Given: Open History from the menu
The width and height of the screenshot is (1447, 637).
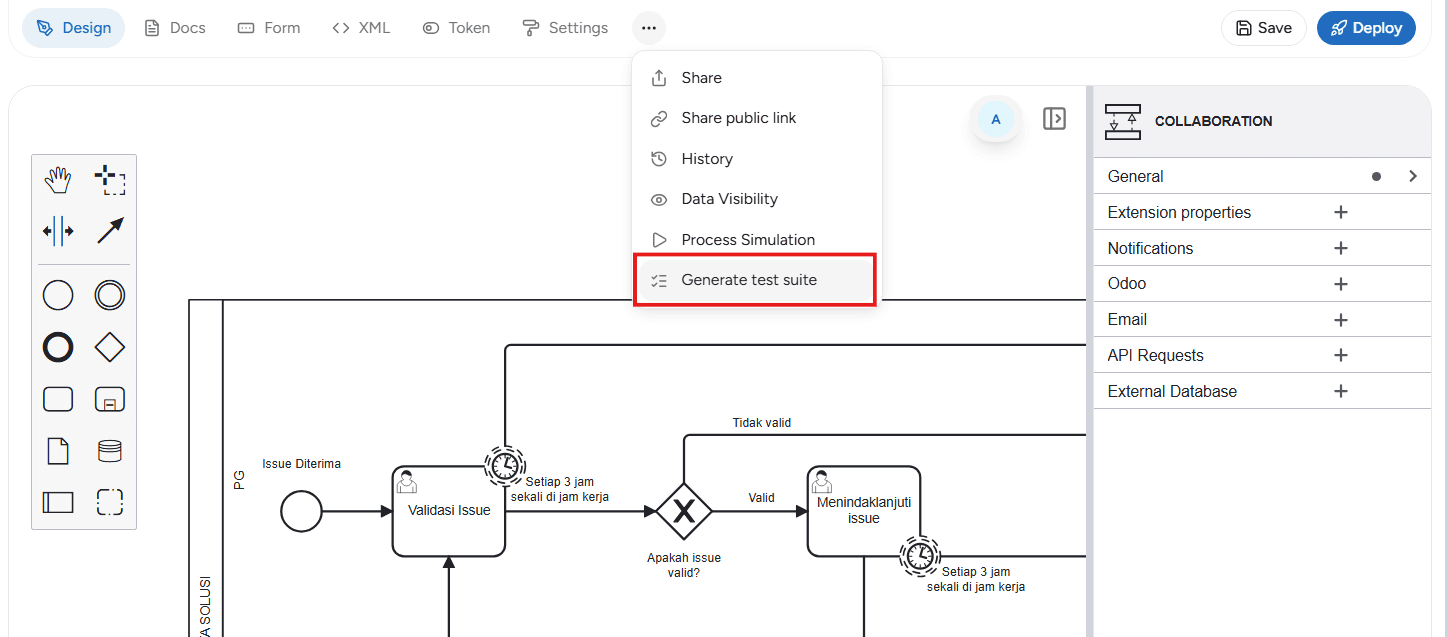Looking at the screenshot, I should click(x=757, y=159).
